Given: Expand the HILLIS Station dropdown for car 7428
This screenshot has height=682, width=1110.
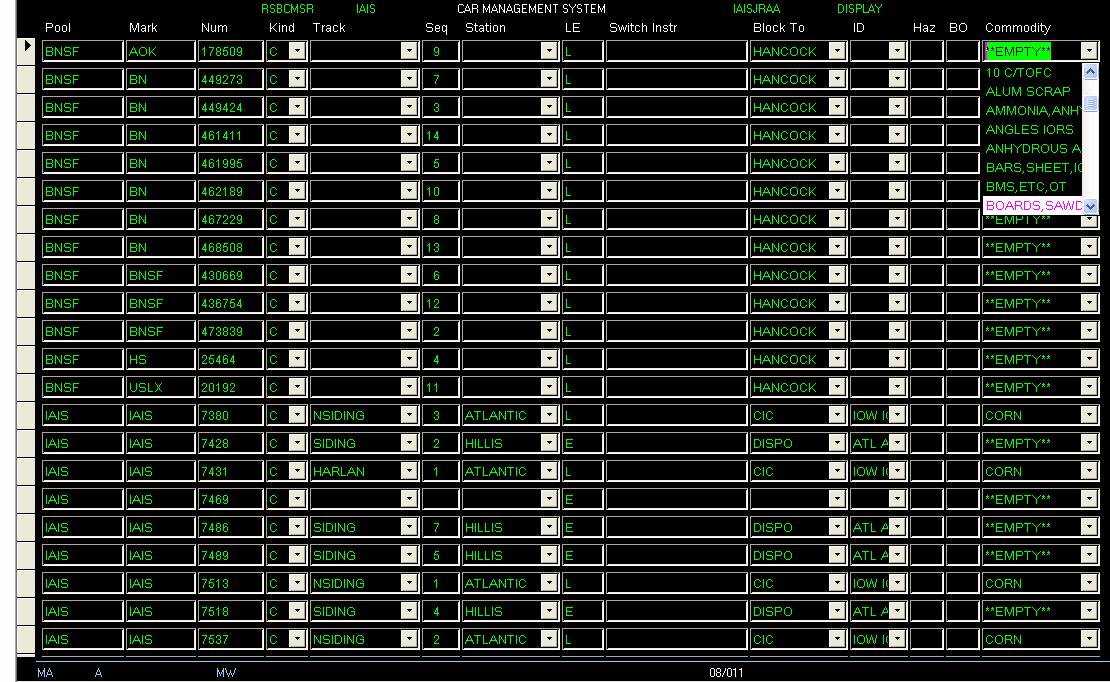Looking at the screenshot, I should [549, 443].
